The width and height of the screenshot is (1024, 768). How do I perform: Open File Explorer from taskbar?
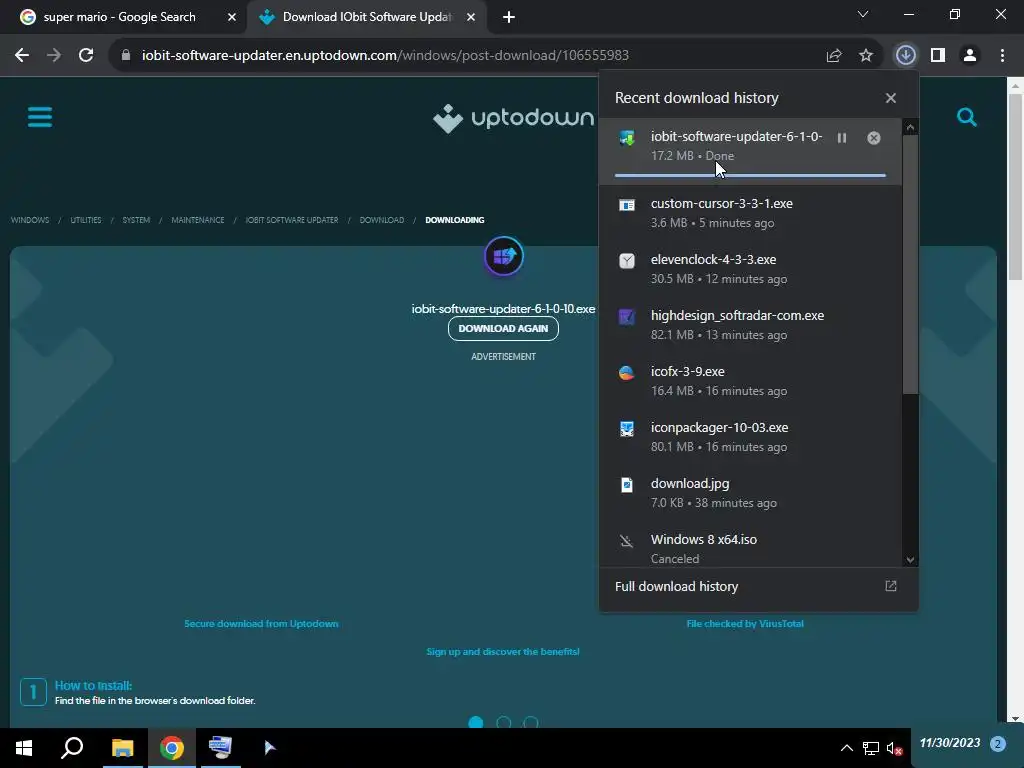[122, 748]
